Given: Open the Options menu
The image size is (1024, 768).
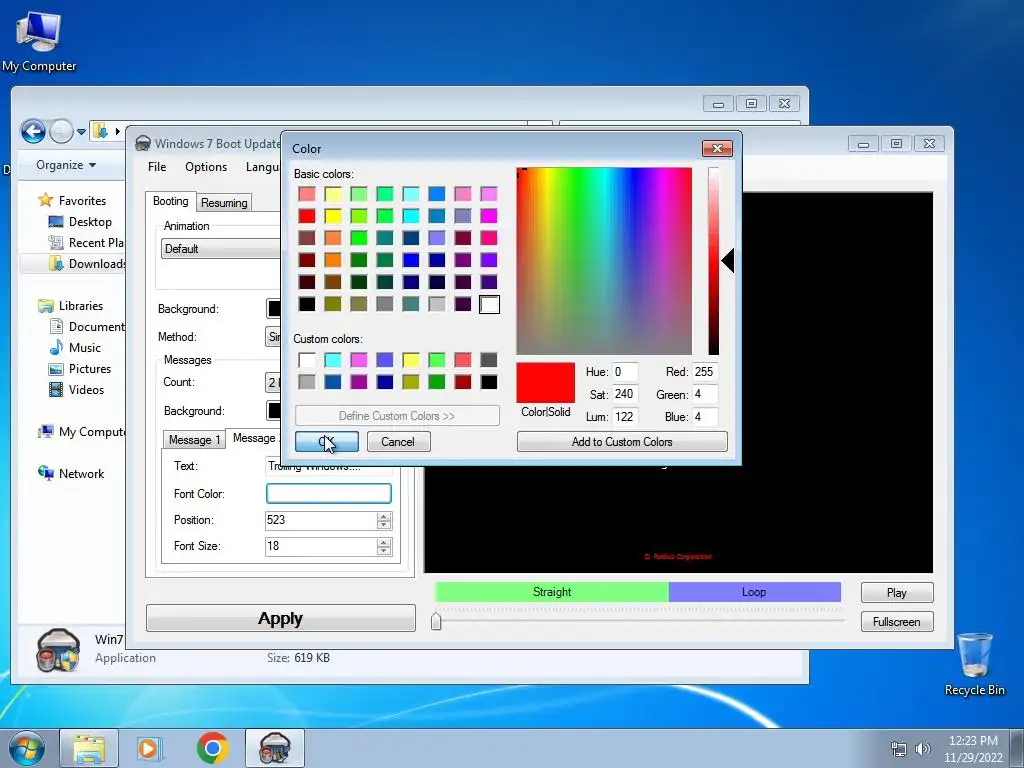Looking at the screenshot, I should (x=206, y=167).
